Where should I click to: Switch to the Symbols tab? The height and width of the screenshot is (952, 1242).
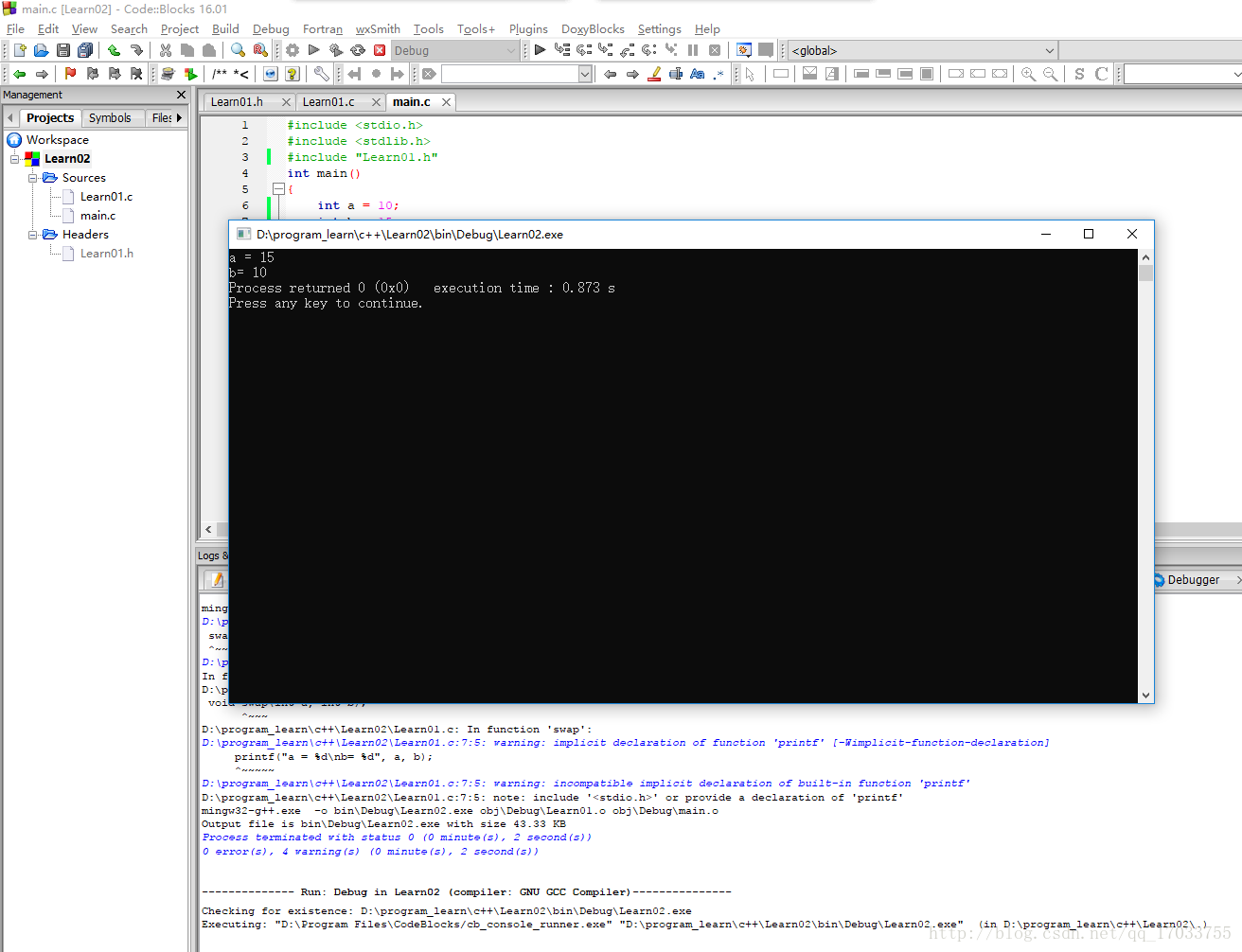tap(110, 117)
